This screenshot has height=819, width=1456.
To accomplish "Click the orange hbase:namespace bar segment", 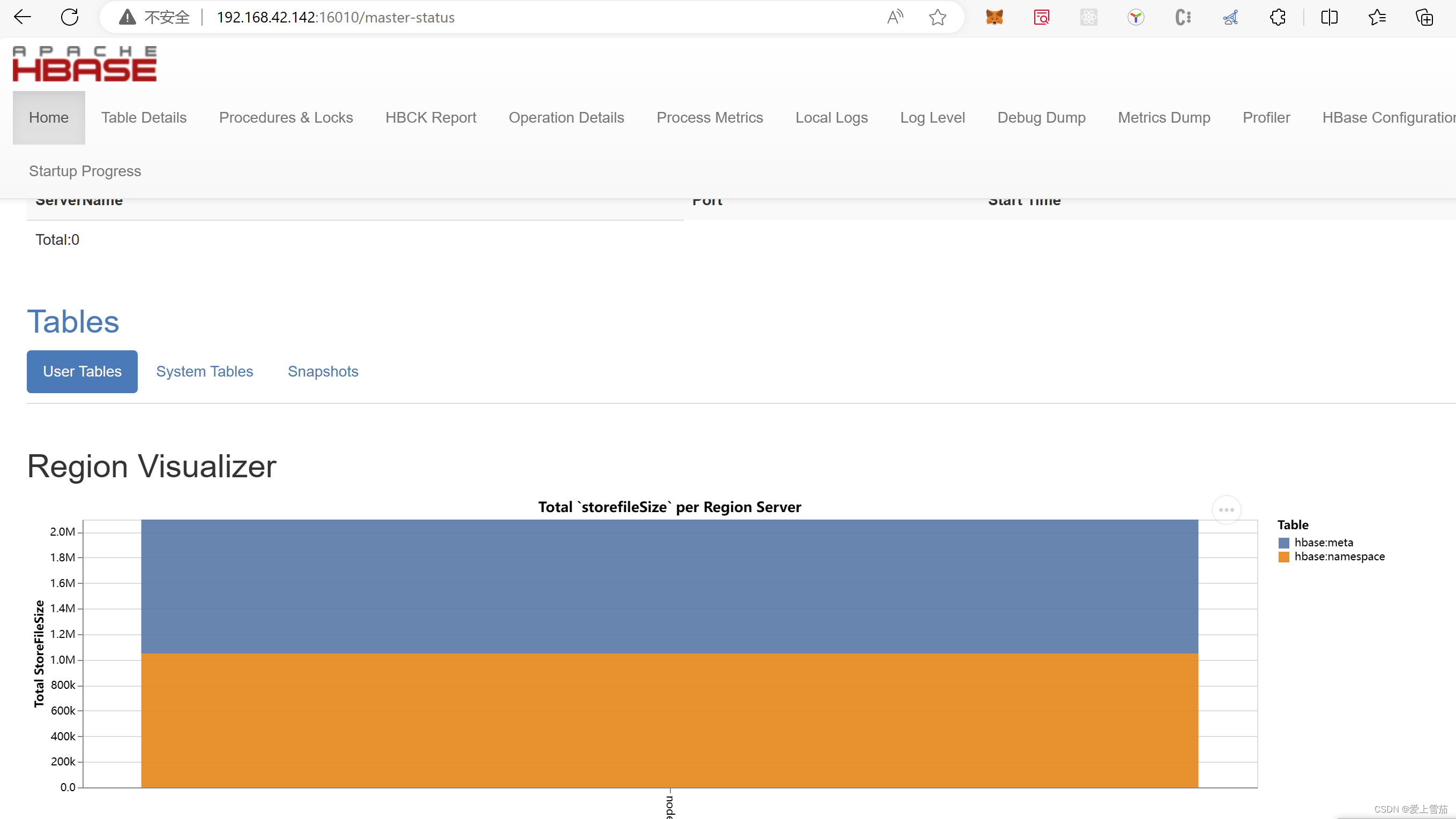I will click(669, 720).
